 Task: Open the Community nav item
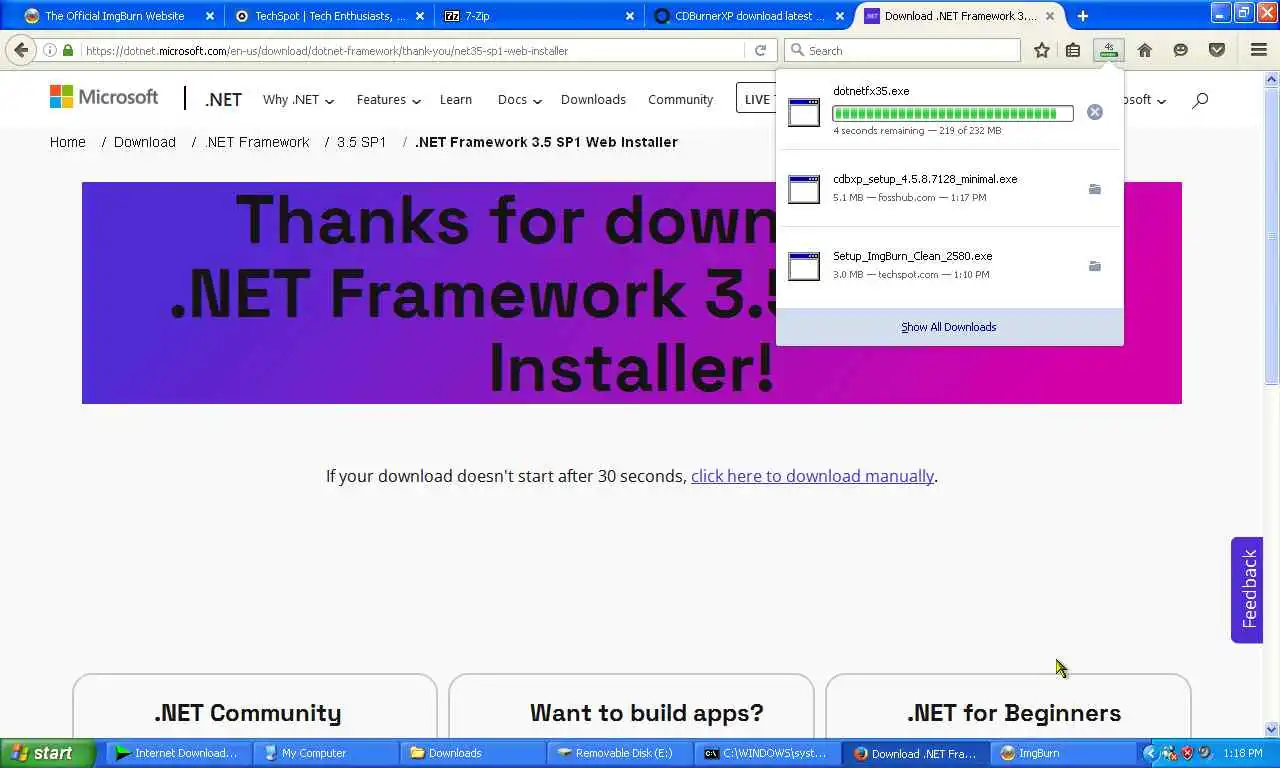click(x=680, y=99)
